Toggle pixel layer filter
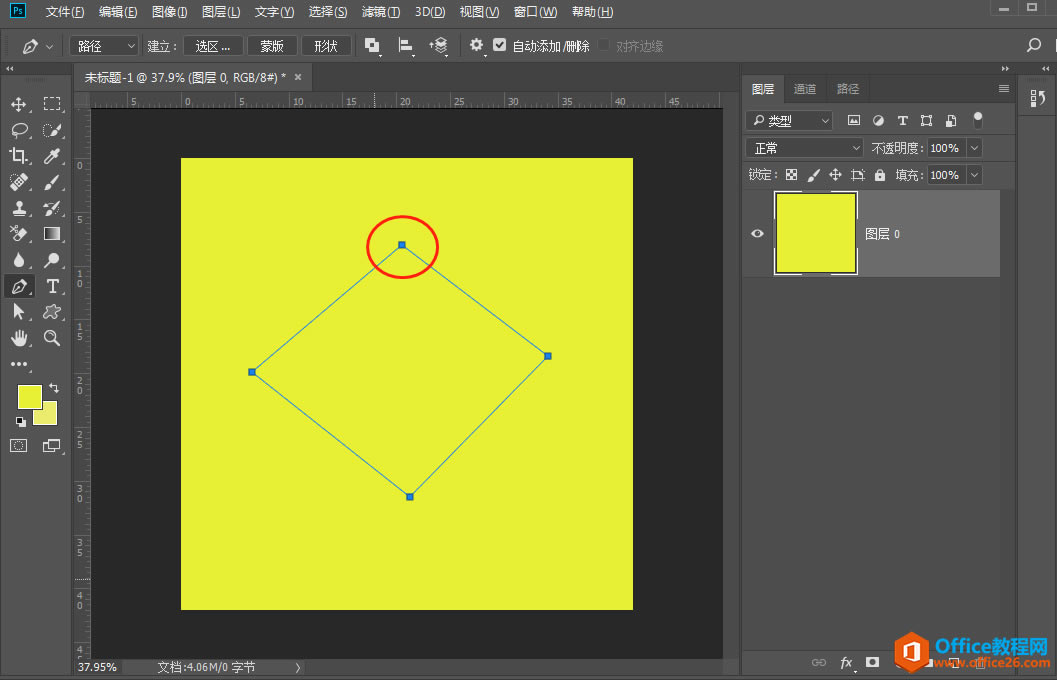 click(x=853, y=121)
